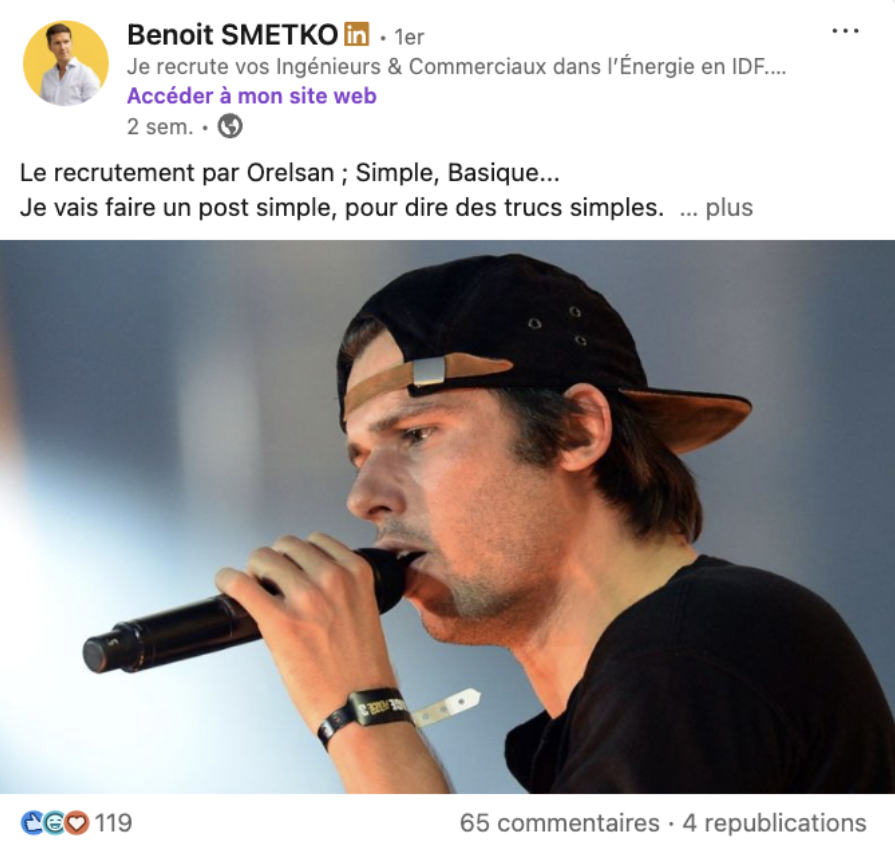
Task: Click the '1er' connection degree label
Action: click(409, 37)
